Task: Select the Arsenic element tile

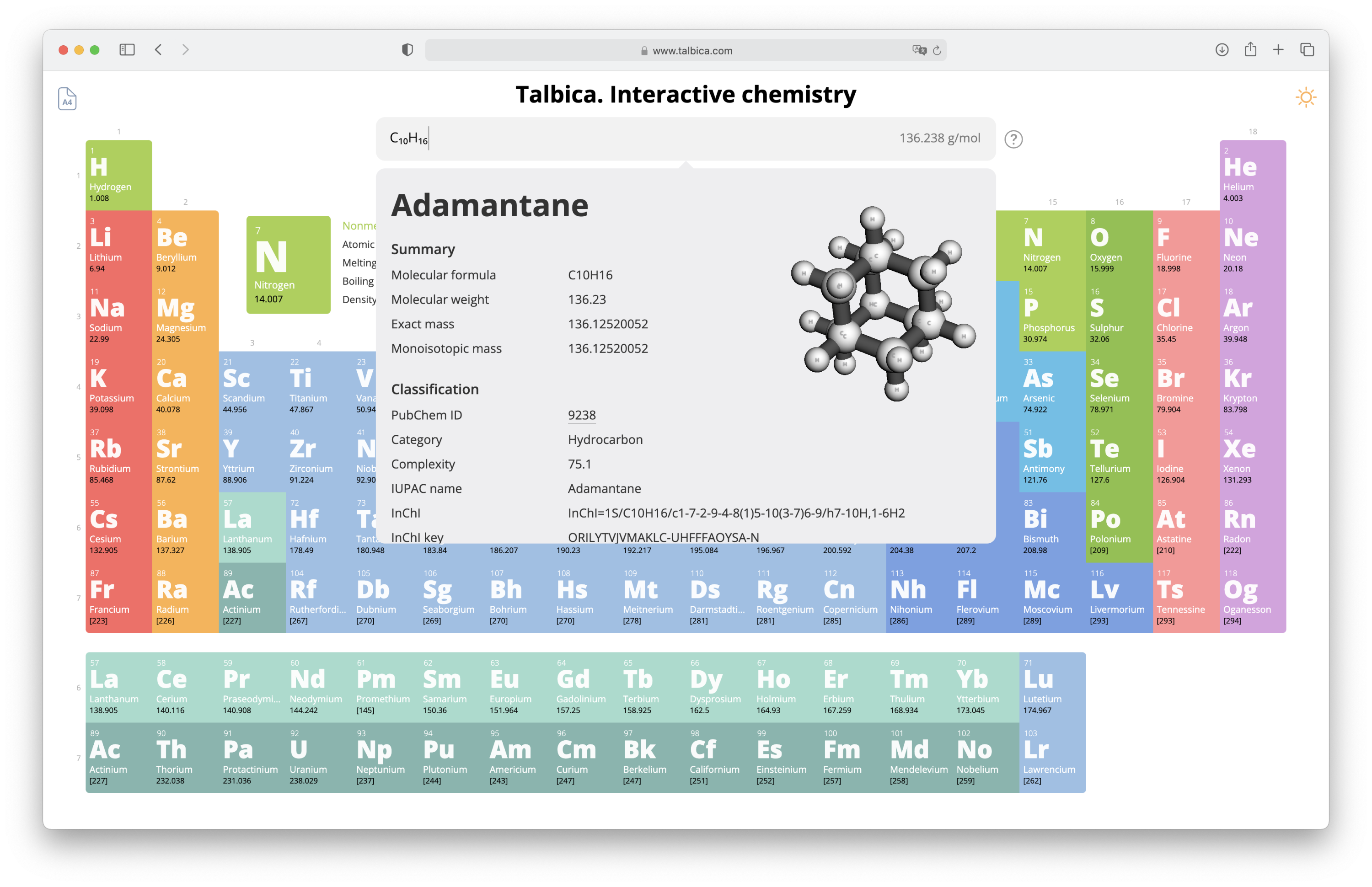Action: click(1052, 386)
